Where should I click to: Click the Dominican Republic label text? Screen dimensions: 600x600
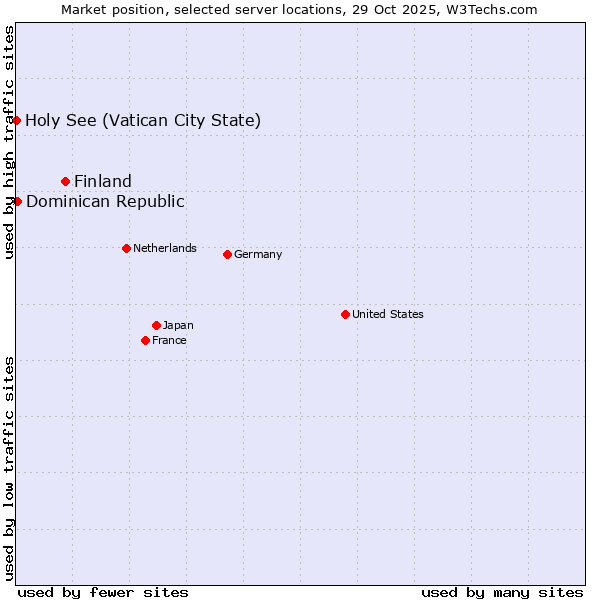click(105, 201)
